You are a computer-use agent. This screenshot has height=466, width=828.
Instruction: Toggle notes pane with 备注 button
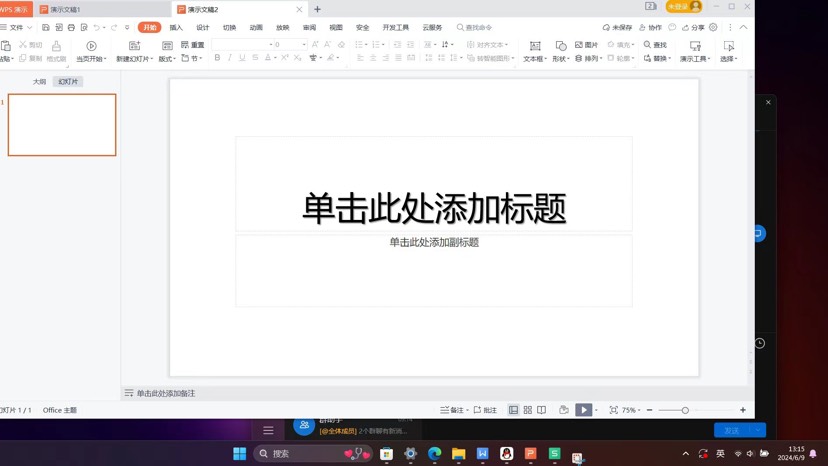point(453,410)
